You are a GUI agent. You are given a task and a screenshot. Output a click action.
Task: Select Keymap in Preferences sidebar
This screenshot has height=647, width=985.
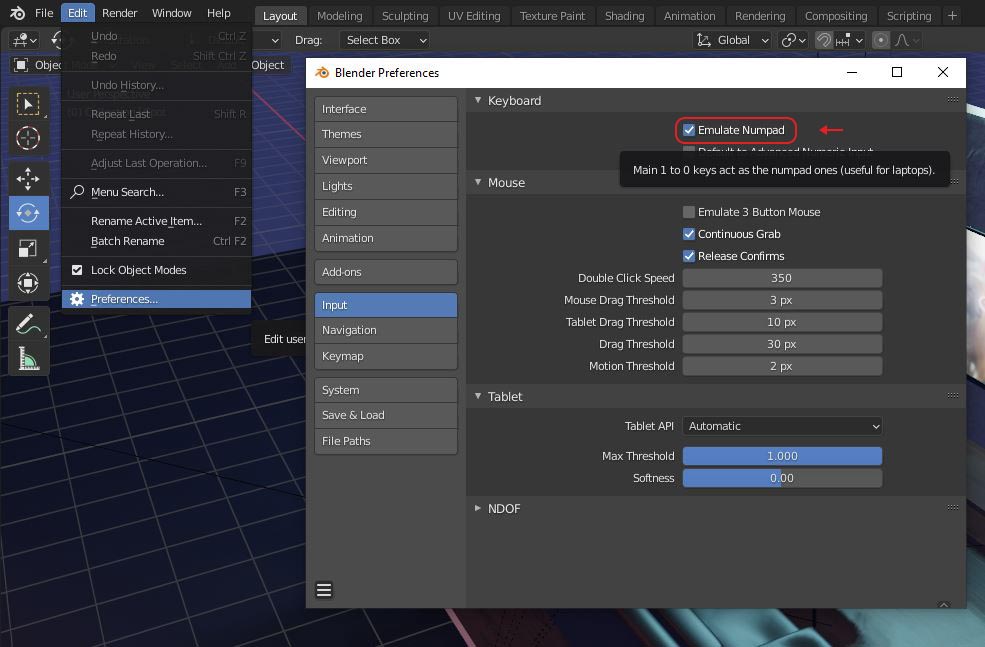coord(385,355)
